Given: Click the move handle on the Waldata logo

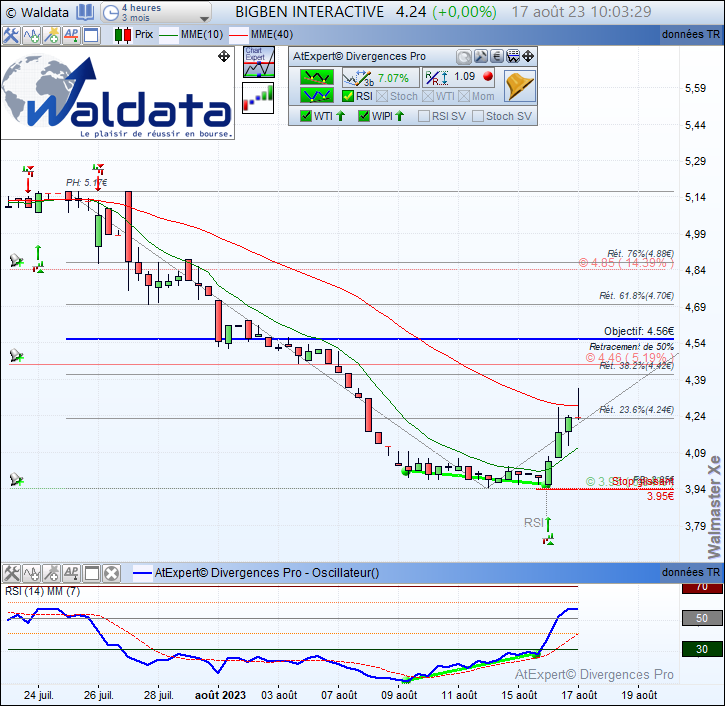Looking at the screenshot, I should [x=224, y=56].
